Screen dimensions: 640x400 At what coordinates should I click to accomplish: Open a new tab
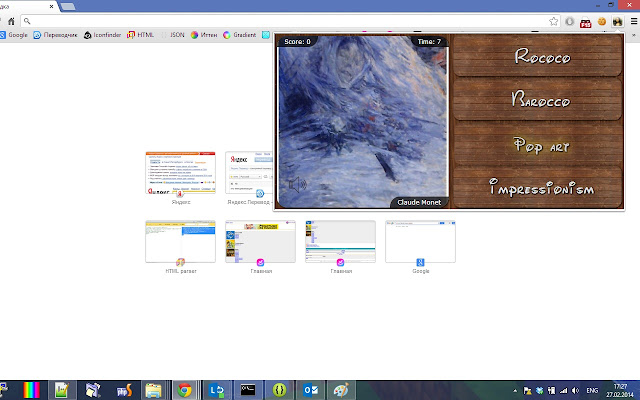pos(68,7)
